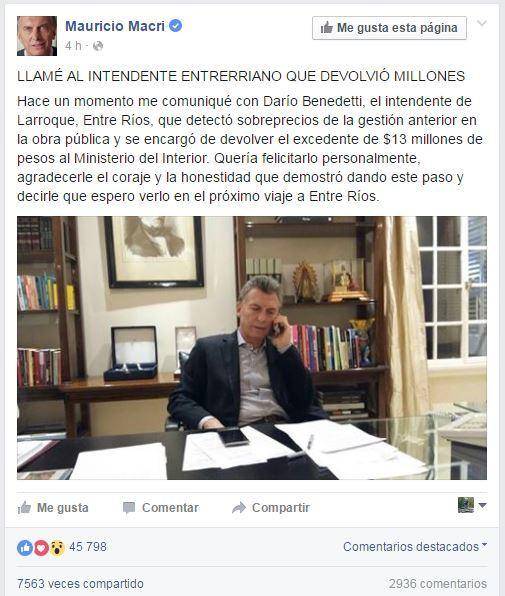Viewport: 505px width, 596px height.
Task: Open the photo of Macri on the phone
Action: (x=252, y=348)
